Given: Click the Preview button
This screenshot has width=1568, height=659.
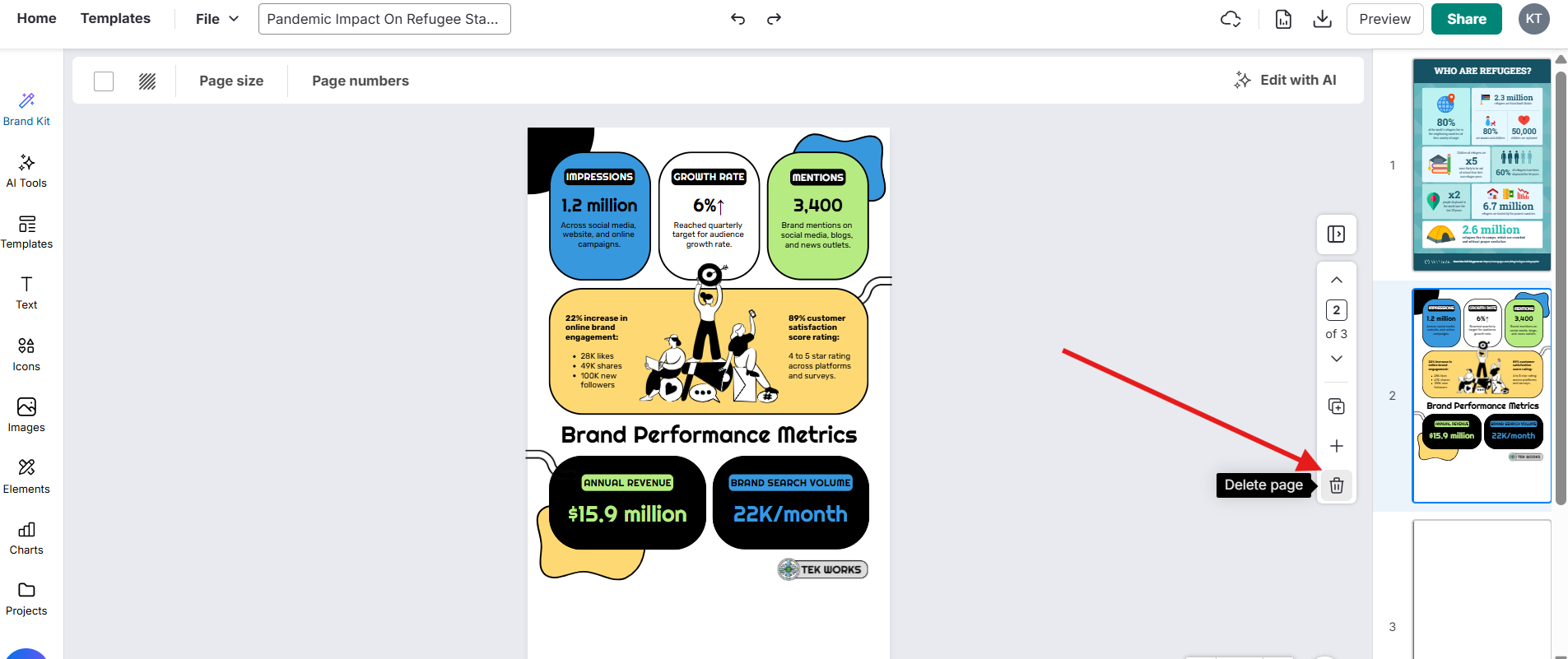Looking at the screenshot, I should coord(1384,19).
